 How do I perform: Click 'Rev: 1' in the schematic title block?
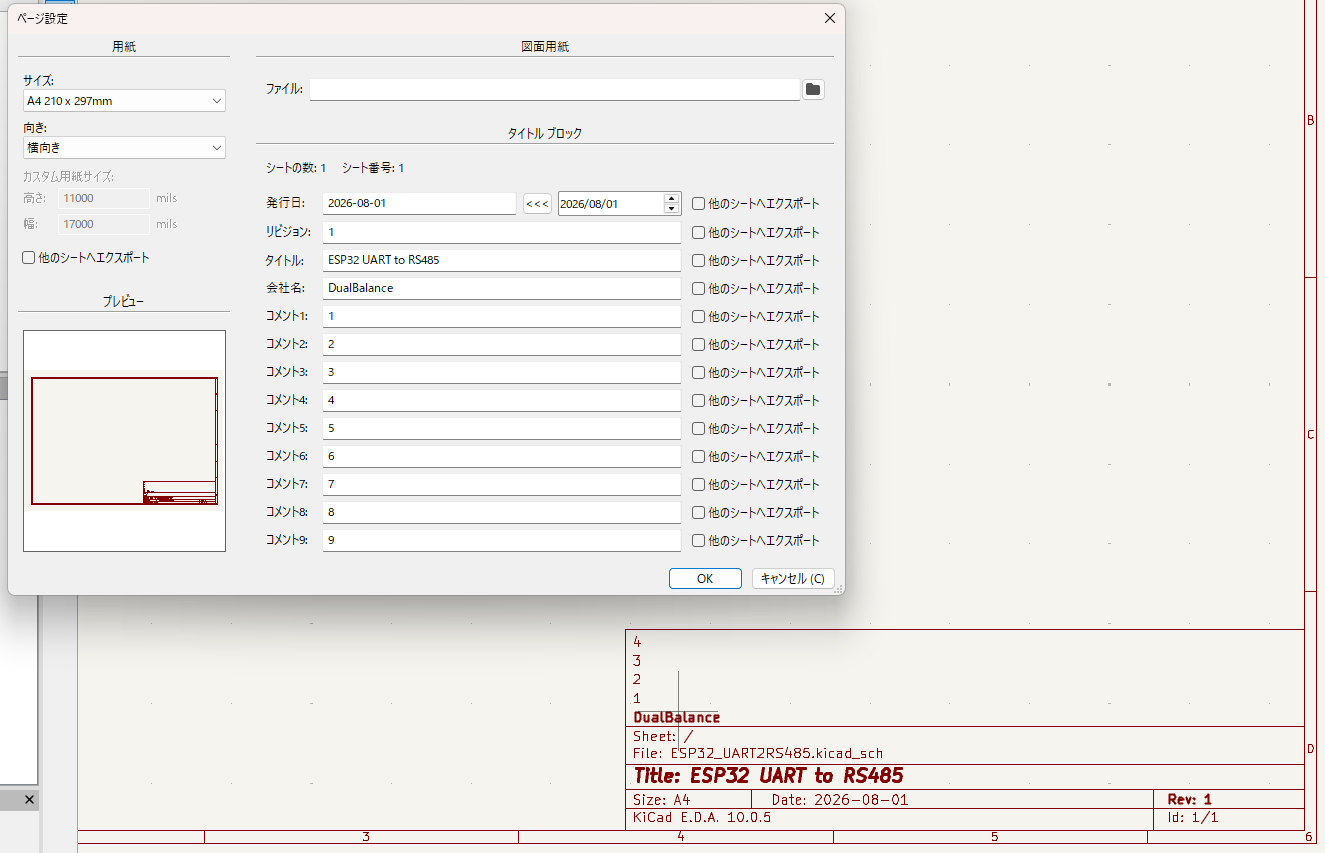pos(1189,800)
